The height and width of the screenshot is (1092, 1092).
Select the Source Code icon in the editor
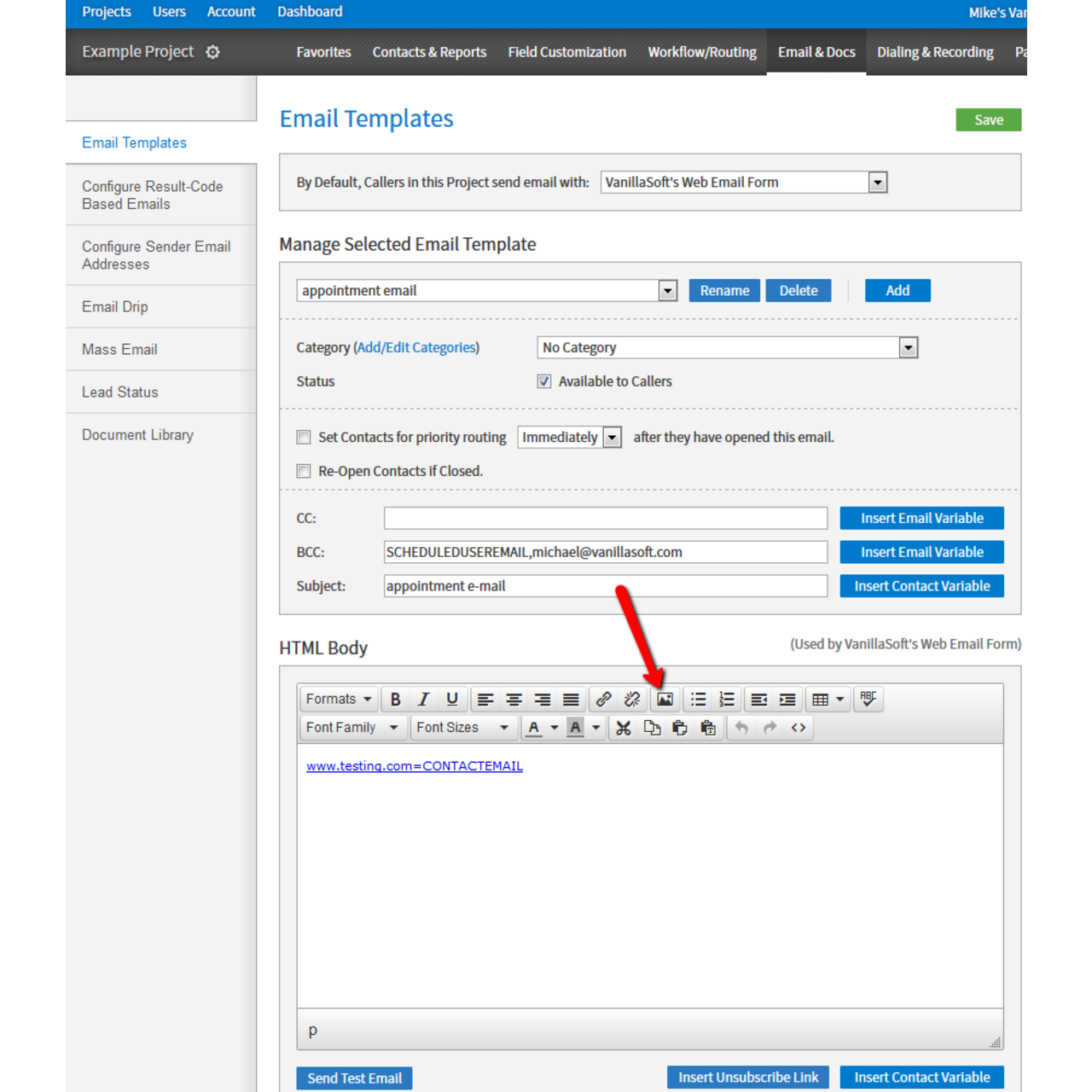tap(799, 728)
